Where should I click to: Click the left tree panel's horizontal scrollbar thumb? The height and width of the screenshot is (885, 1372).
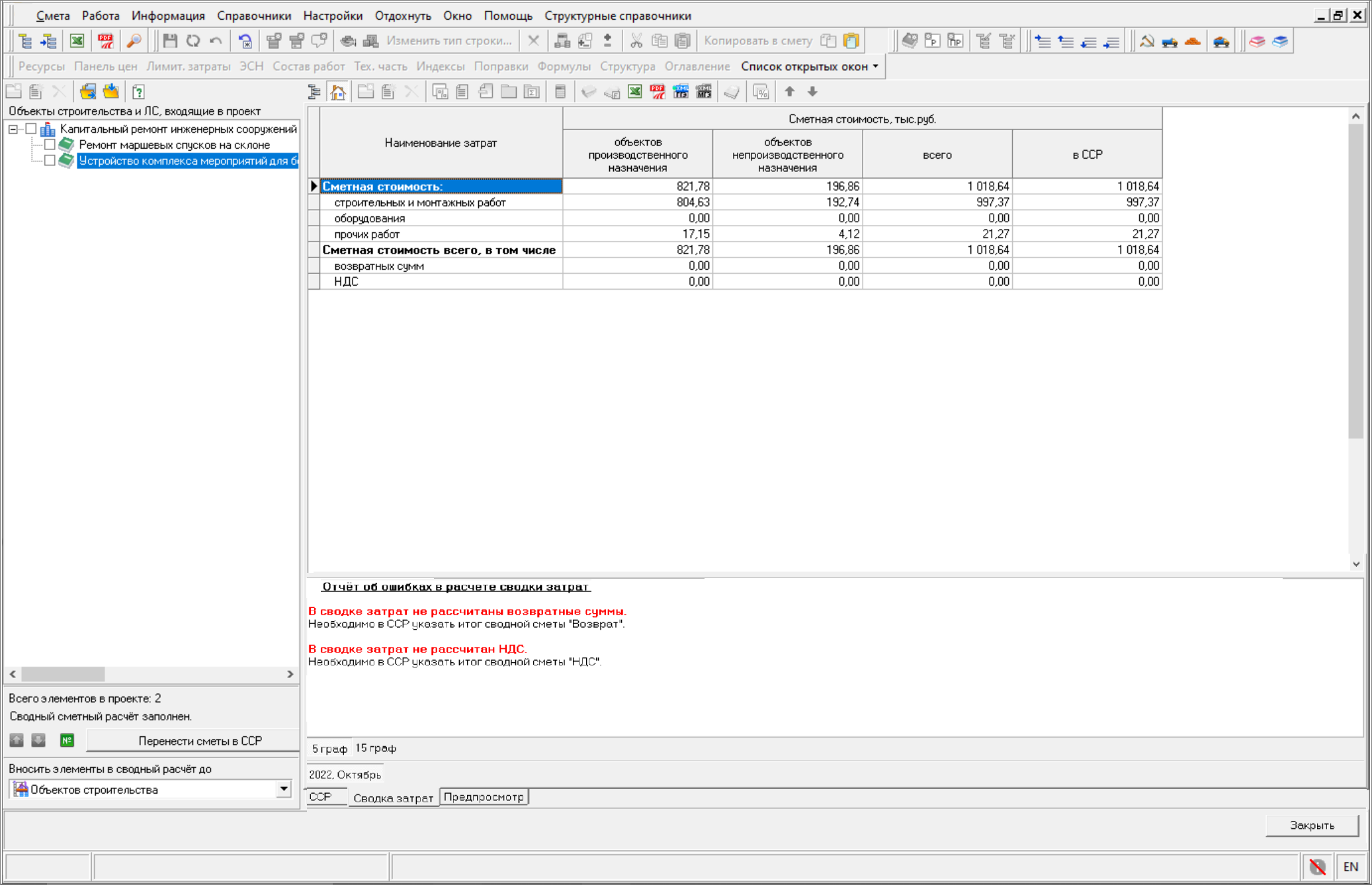(63, 674)
